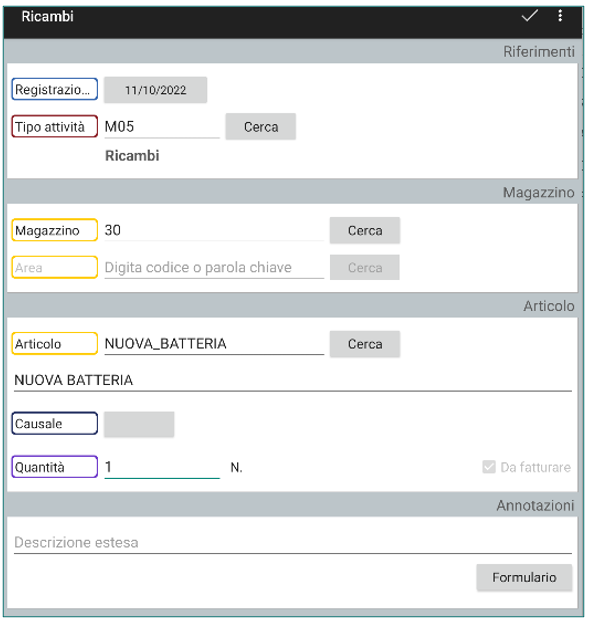
Task: Click Cerca next to Articolo field
Action: [365, 344]
